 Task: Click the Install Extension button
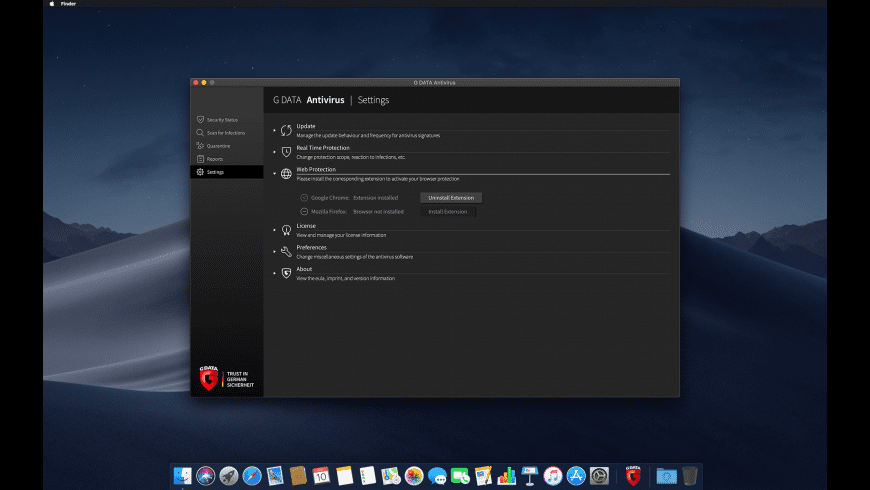point(448,211)
